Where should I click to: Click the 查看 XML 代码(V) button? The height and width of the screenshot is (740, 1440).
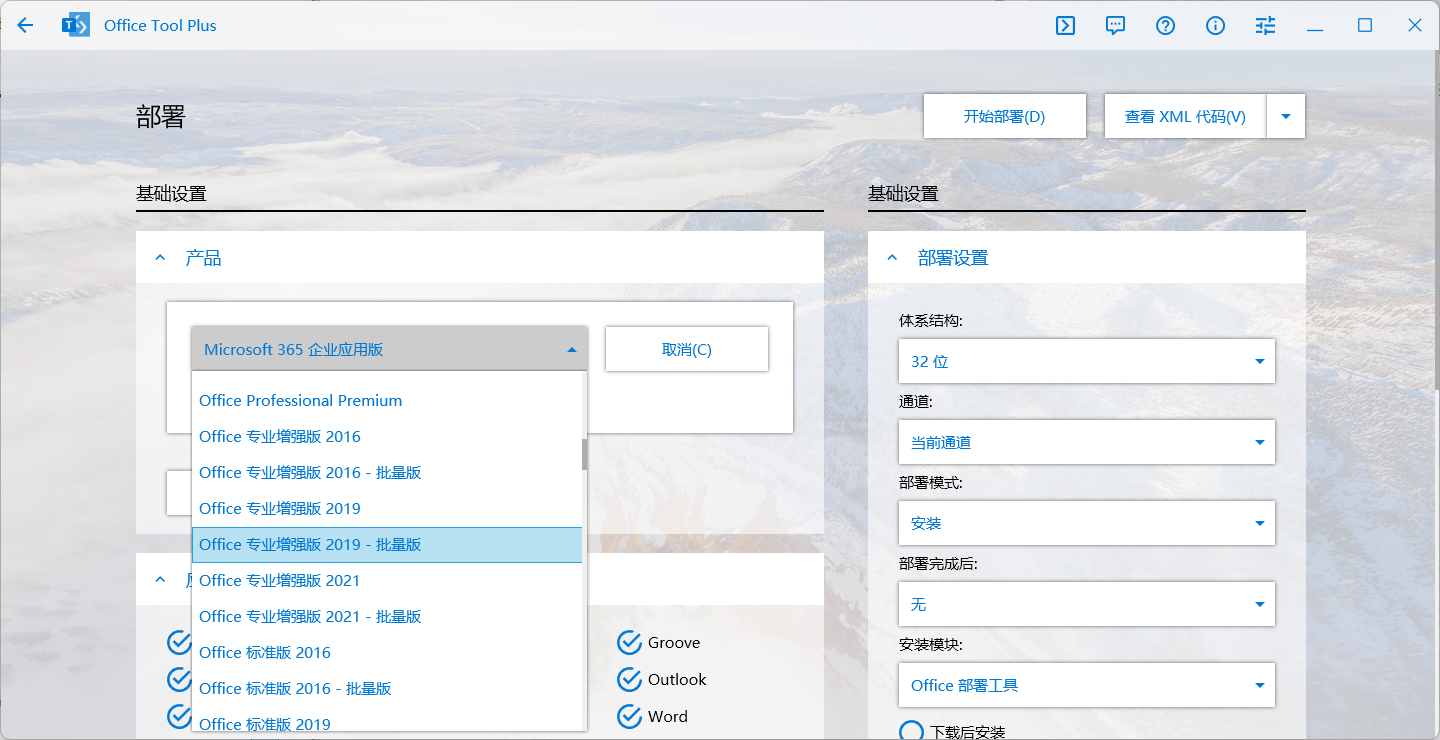click(1186, 117)
